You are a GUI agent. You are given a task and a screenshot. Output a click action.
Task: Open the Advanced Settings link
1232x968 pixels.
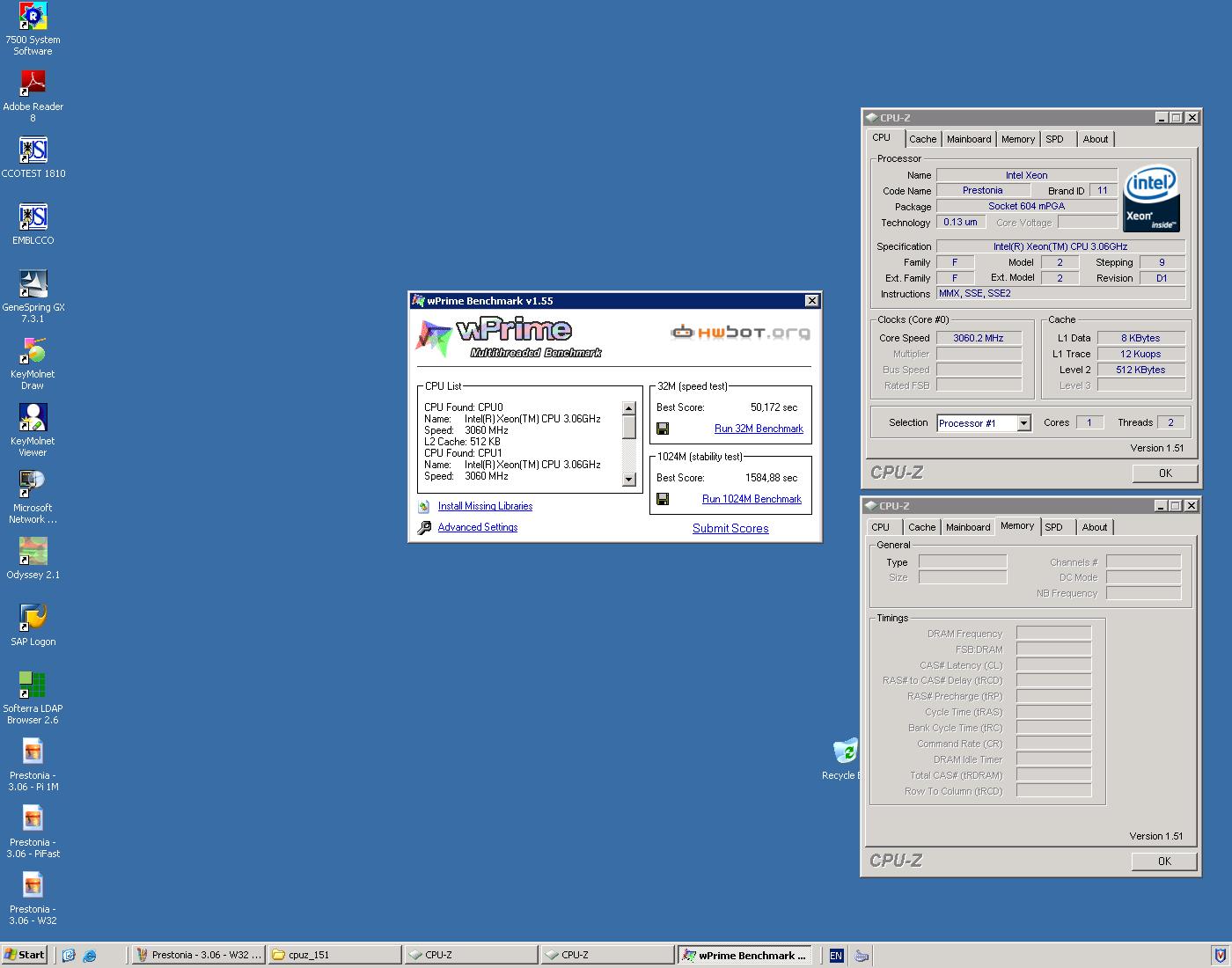pyautogui.click(x=478, y=527)
